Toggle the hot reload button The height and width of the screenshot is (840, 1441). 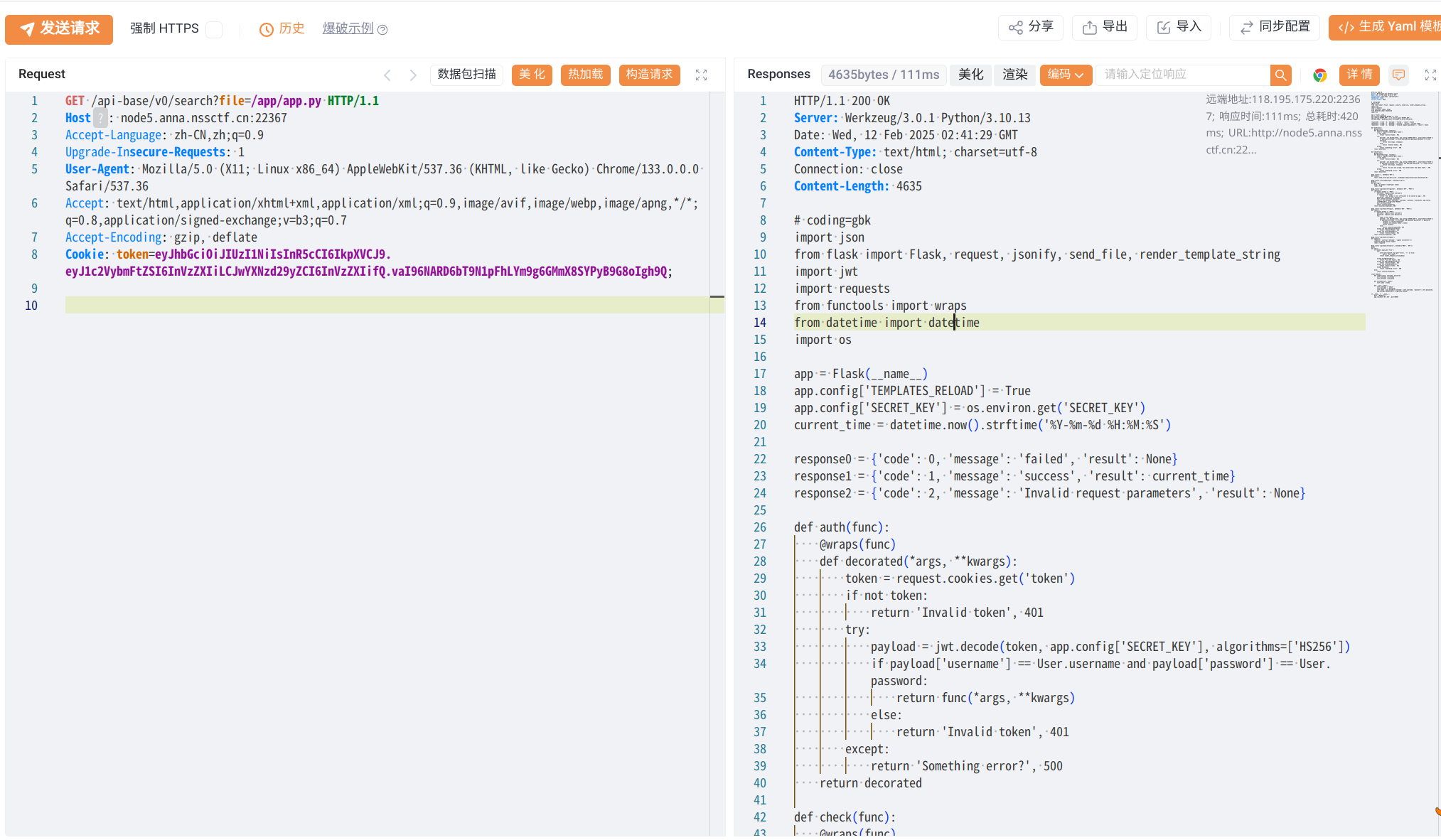(x=585, y=75)
